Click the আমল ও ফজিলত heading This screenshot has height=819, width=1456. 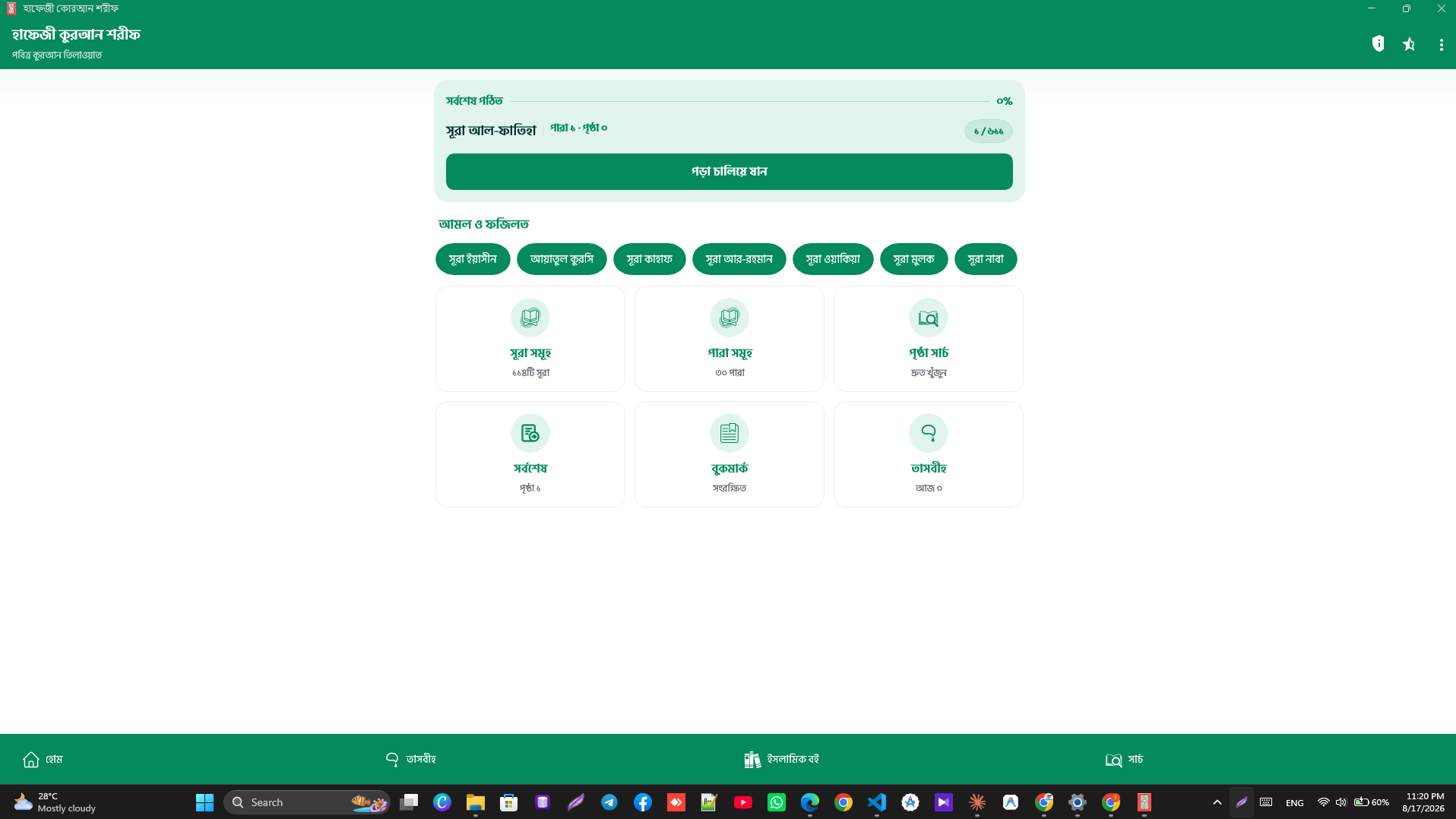pos(483,224)
